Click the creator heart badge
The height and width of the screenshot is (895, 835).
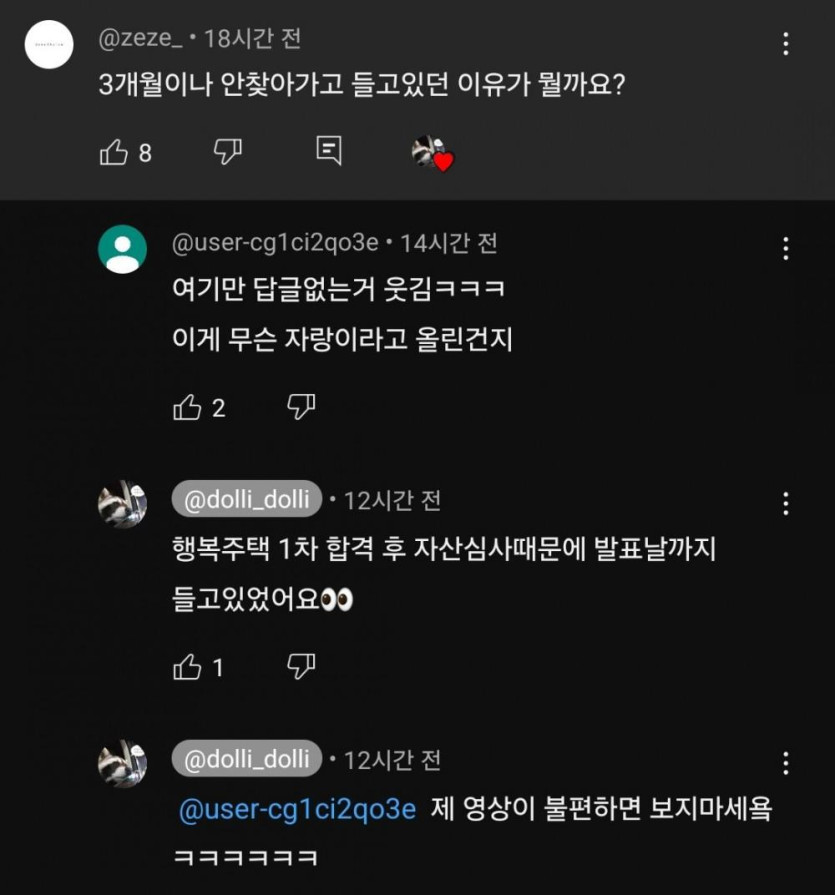click(x=432, y=153)
